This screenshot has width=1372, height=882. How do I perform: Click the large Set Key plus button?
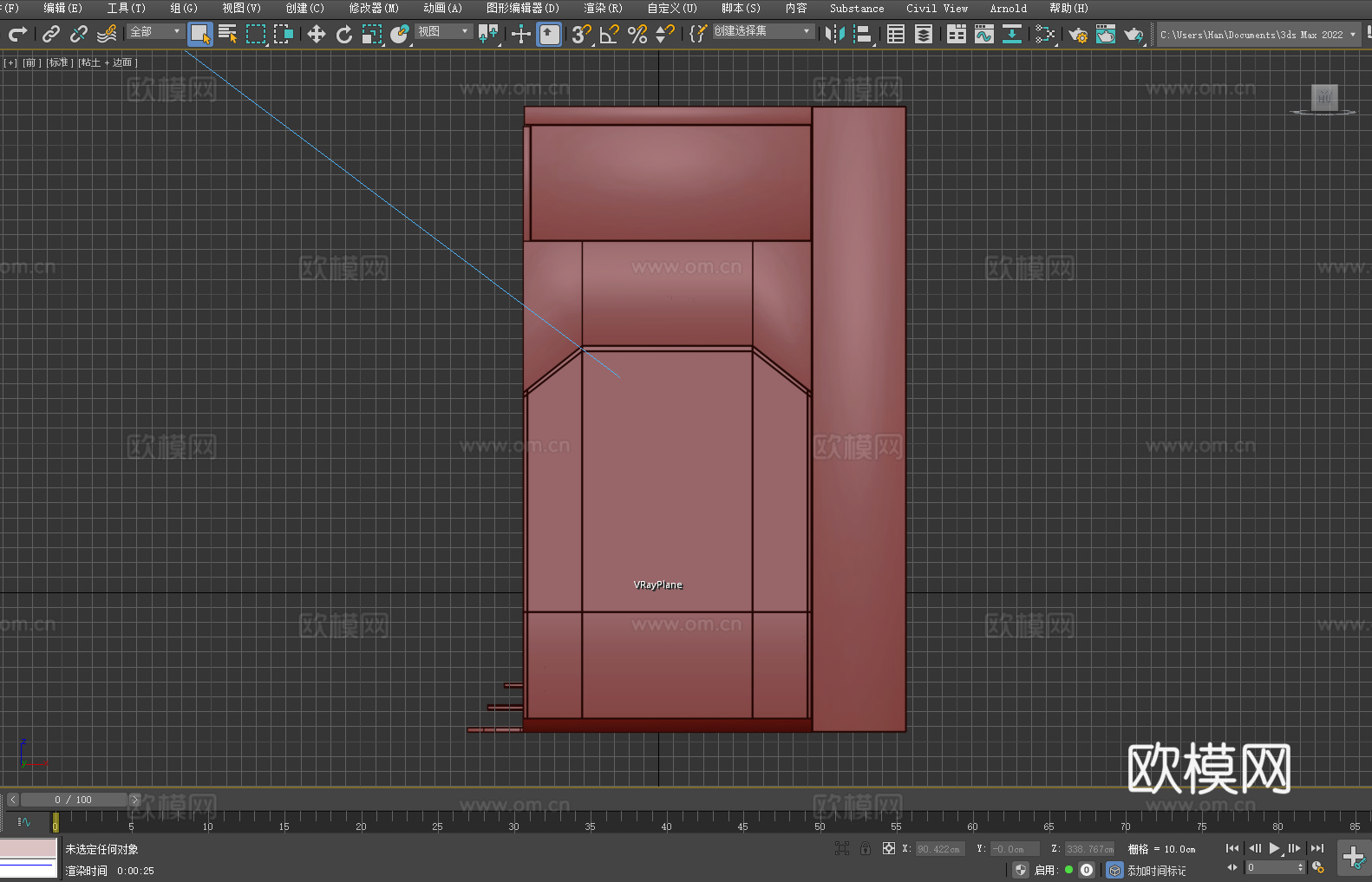(x=1353, y=858)
